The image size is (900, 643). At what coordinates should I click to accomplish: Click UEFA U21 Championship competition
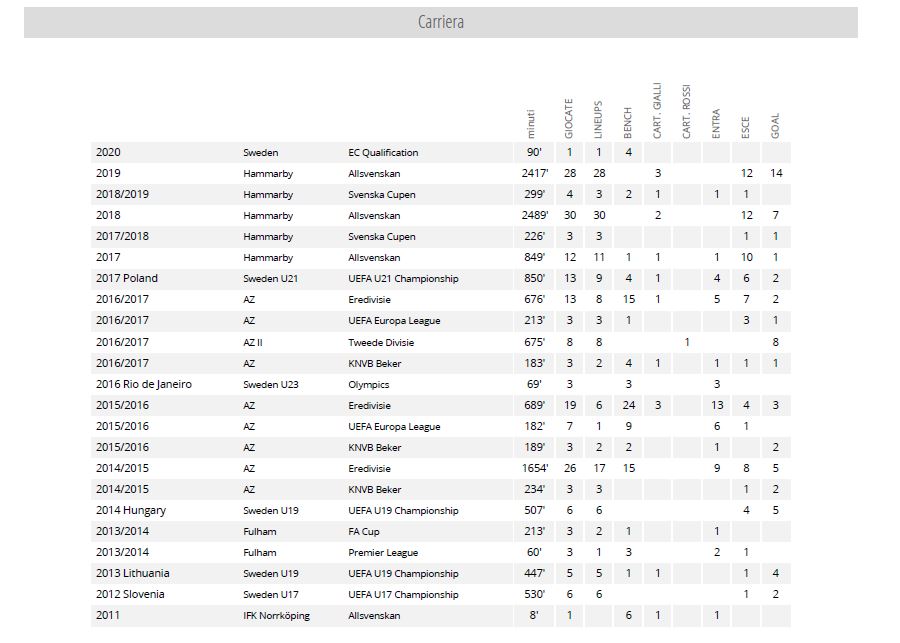[x=403, y=279]
